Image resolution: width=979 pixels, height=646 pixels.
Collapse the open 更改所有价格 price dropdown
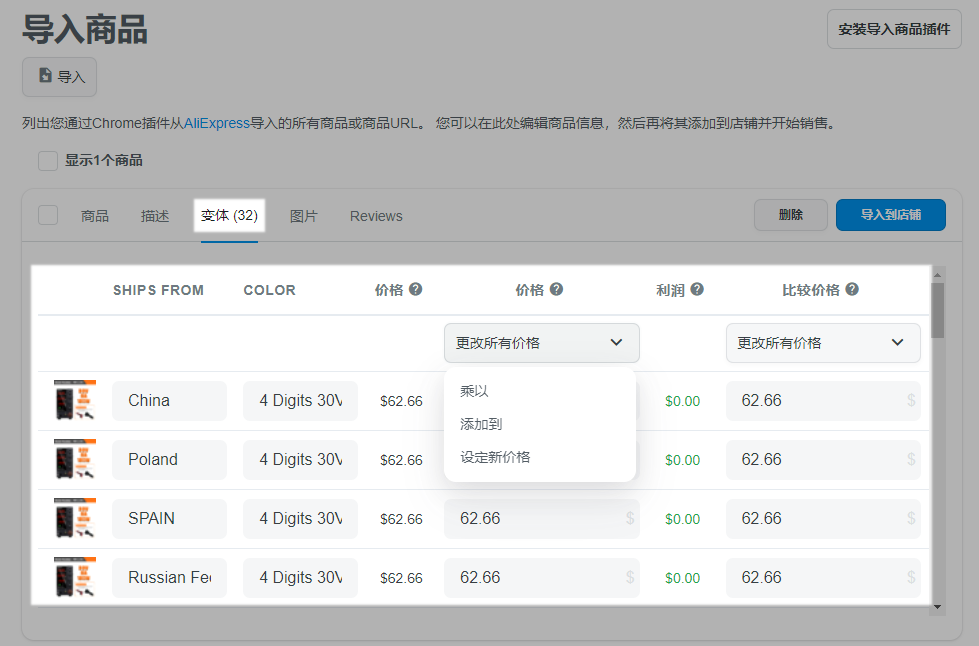coord(541,343)
